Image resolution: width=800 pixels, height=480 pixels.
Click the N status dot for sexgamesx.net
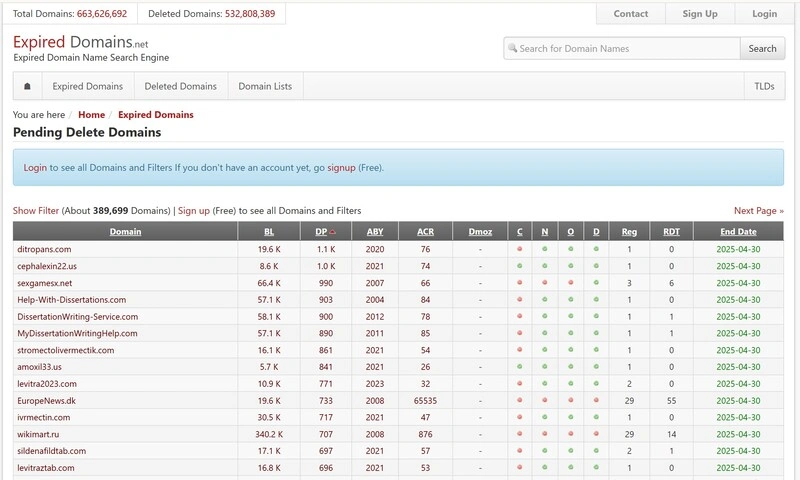click(544, 283)
